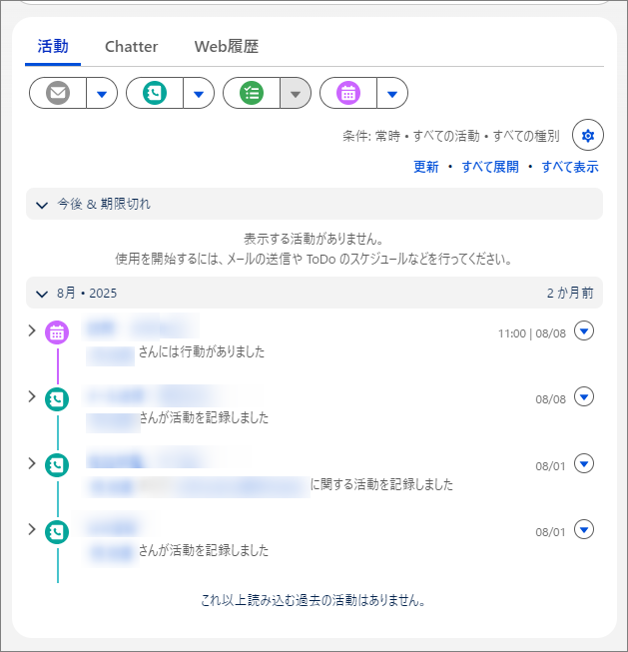Switch to the Chatter tab

coord(131,46)
